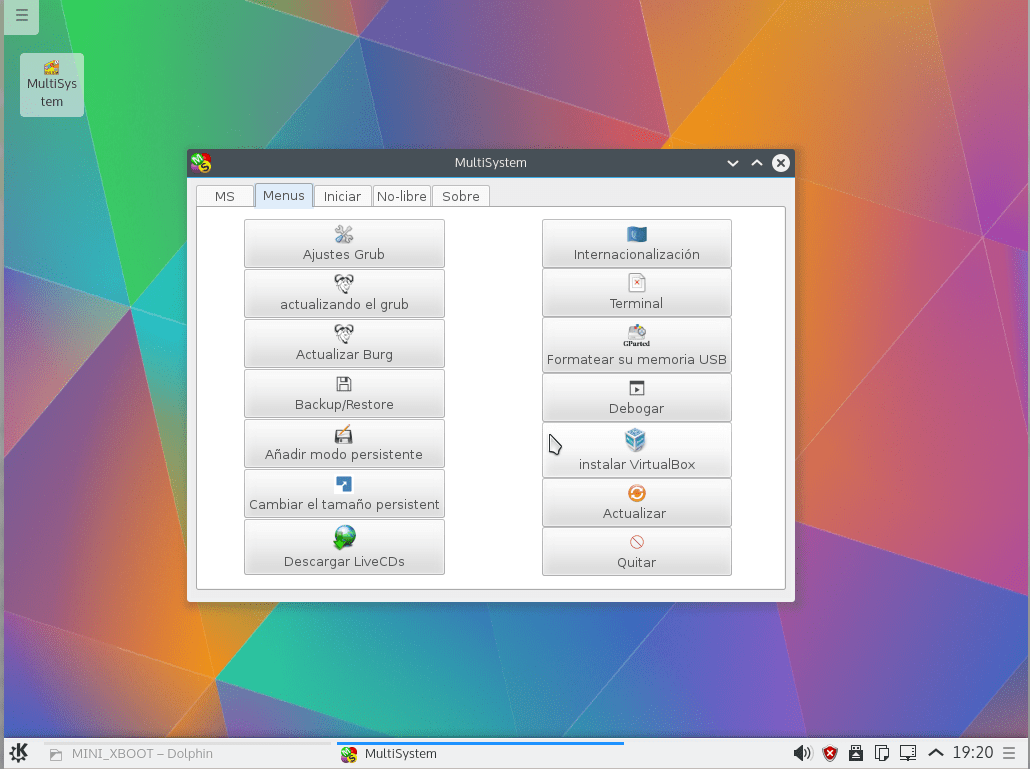Choose Añadir modo persistente
This screenshot has width=1030, height=769.
point(344,443)
